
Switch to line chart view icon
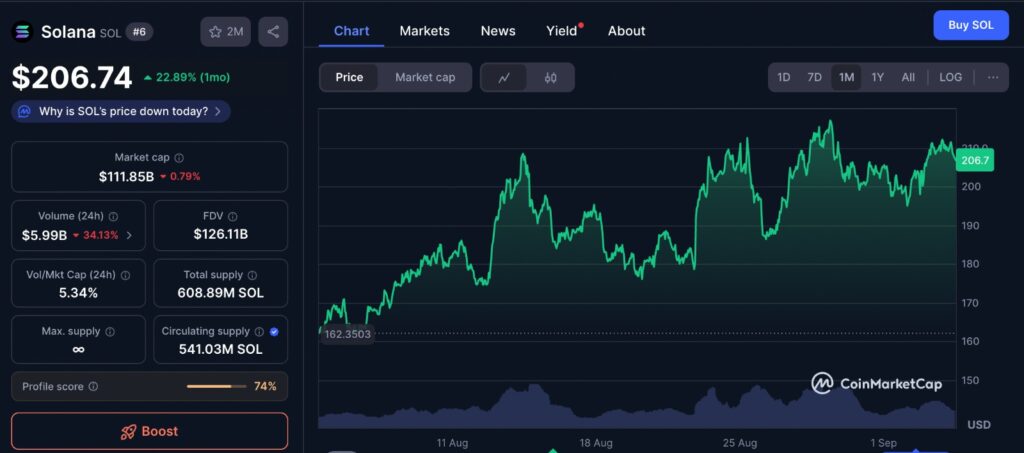(504, 78)
